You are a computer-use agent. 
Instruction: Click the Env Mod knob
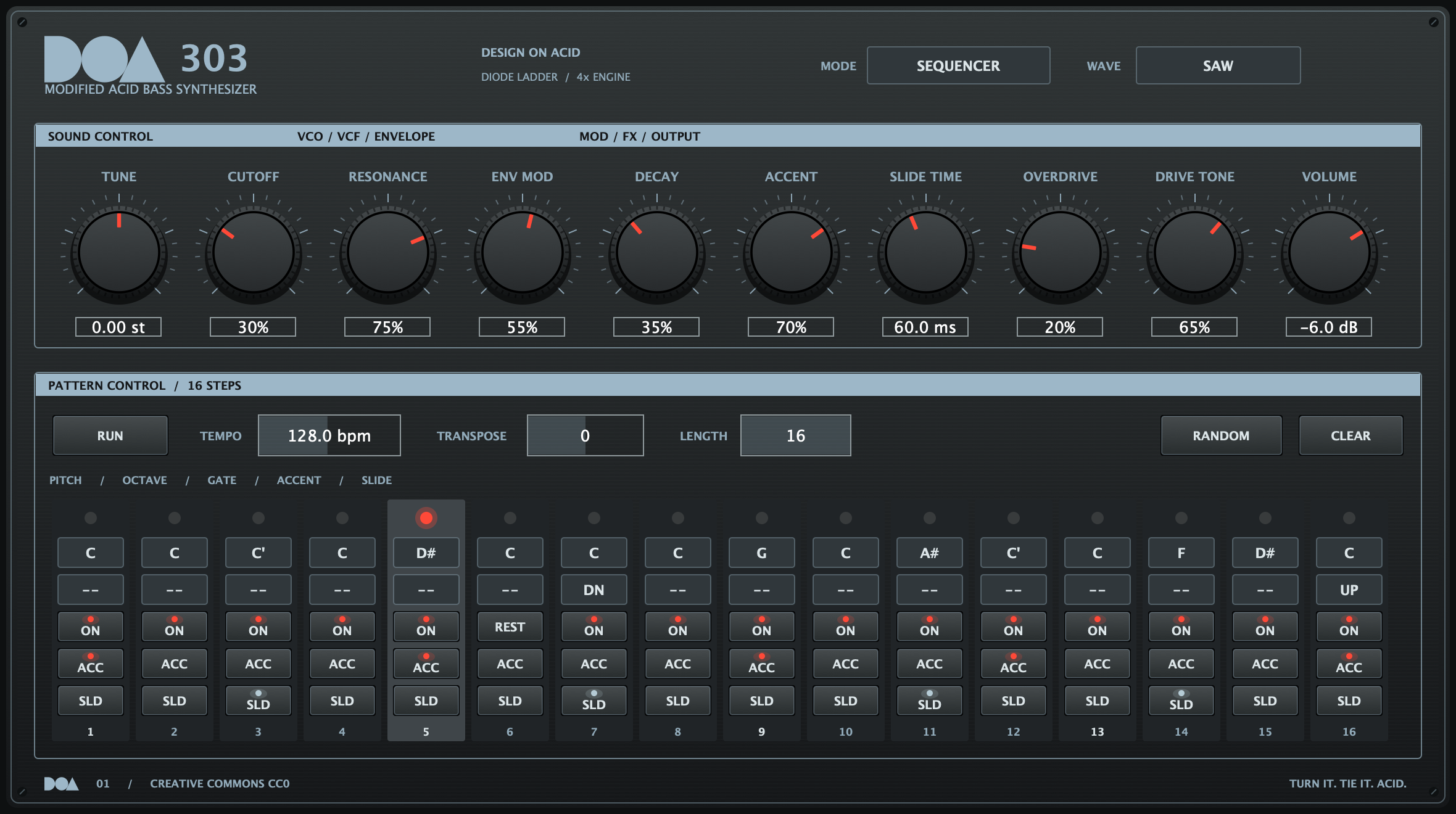[x=523, y=252]
